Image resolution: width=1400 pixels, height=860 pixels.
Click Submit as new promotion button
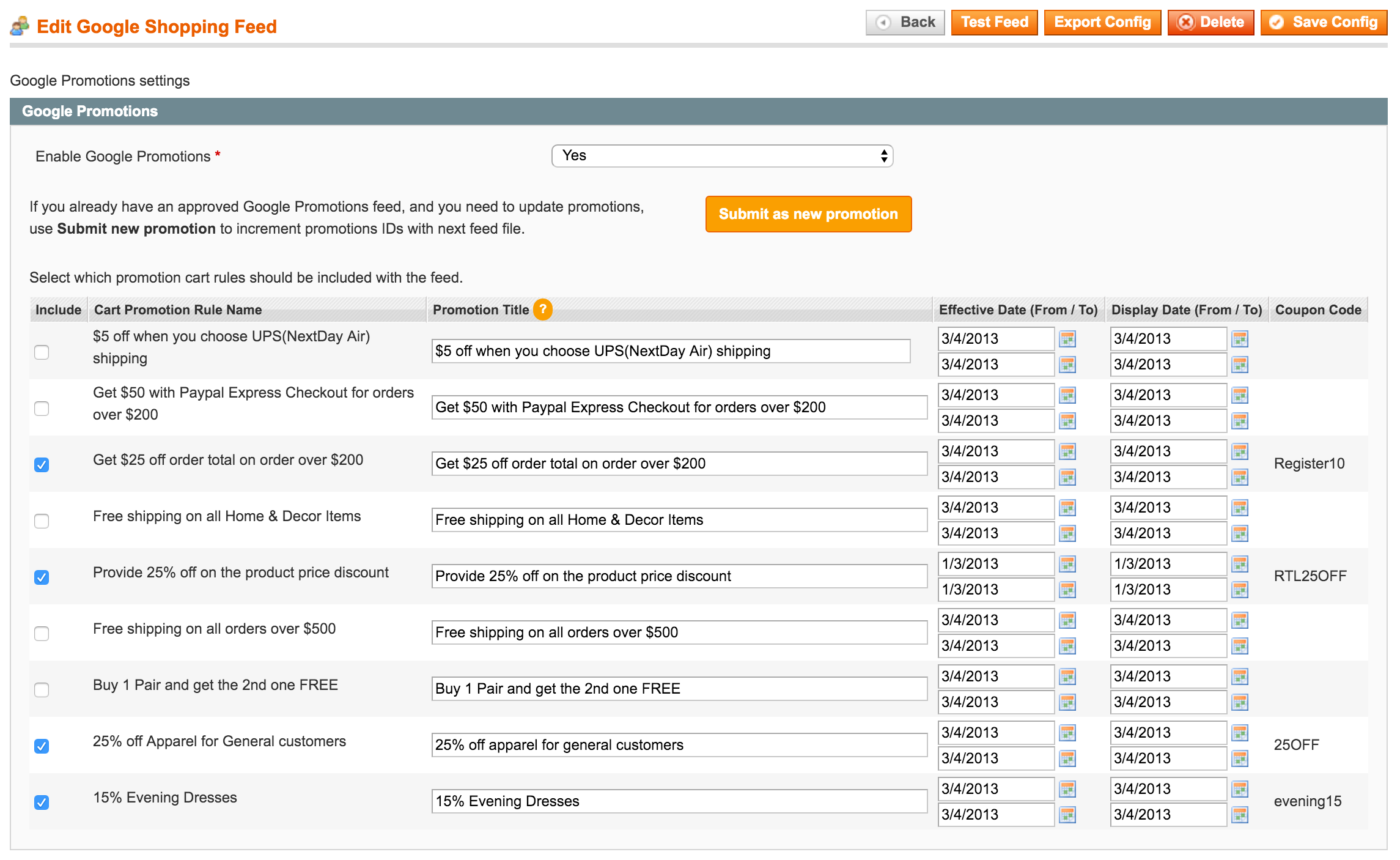(808, 214)
